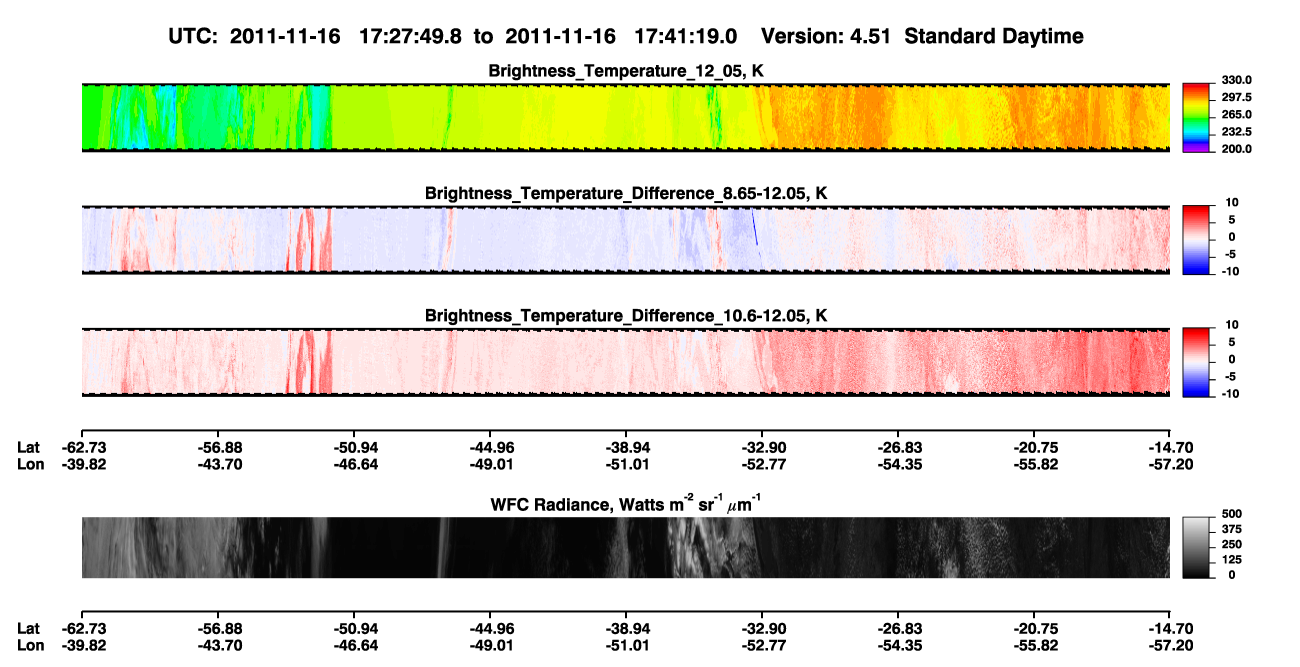The image size is (1300, 667).
Task: Click longitude -54.35 under the 10.6-12.05 plot
Action: tap(898, 464)
